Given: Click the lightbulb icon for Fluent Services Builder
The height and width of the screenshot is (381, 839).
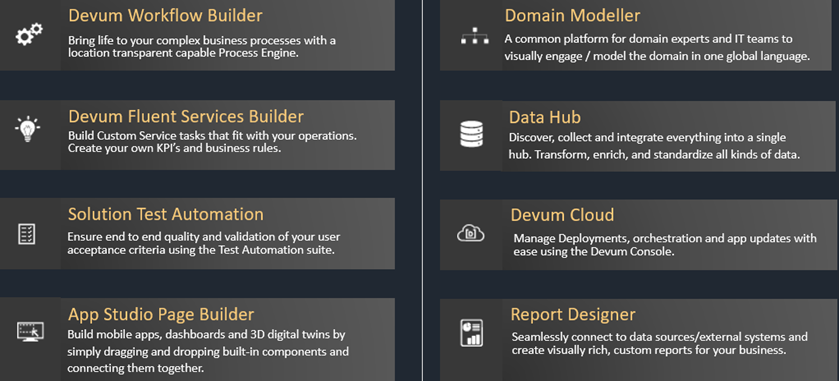Looking at the screenshot, I should [27, 130].
